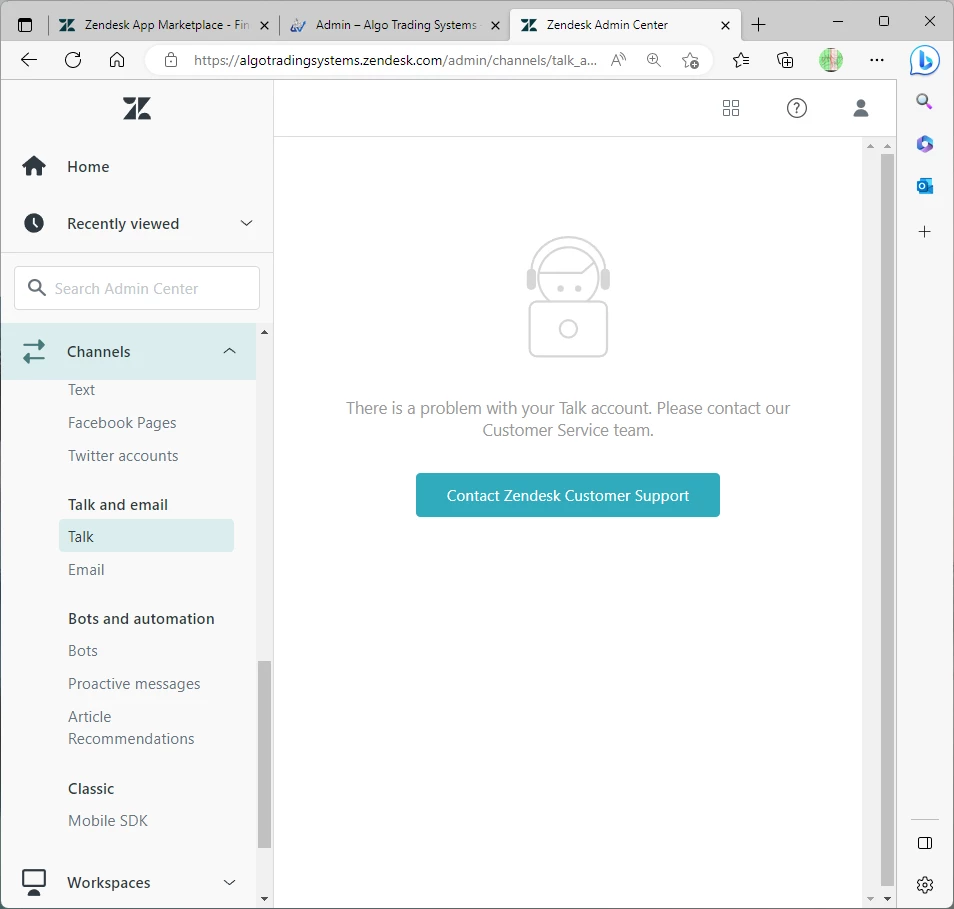954x909 pixels.
Task: Open Email channel settings
Action: (x=86, y=569)
